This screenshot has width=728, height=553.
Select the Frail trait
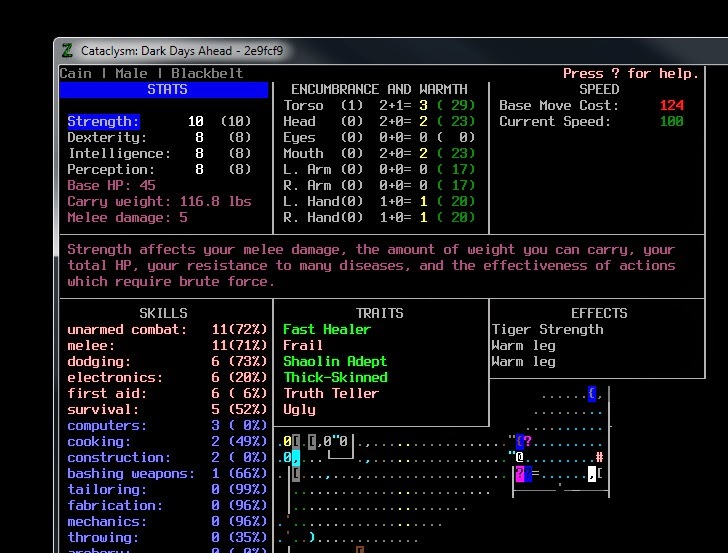303,345
